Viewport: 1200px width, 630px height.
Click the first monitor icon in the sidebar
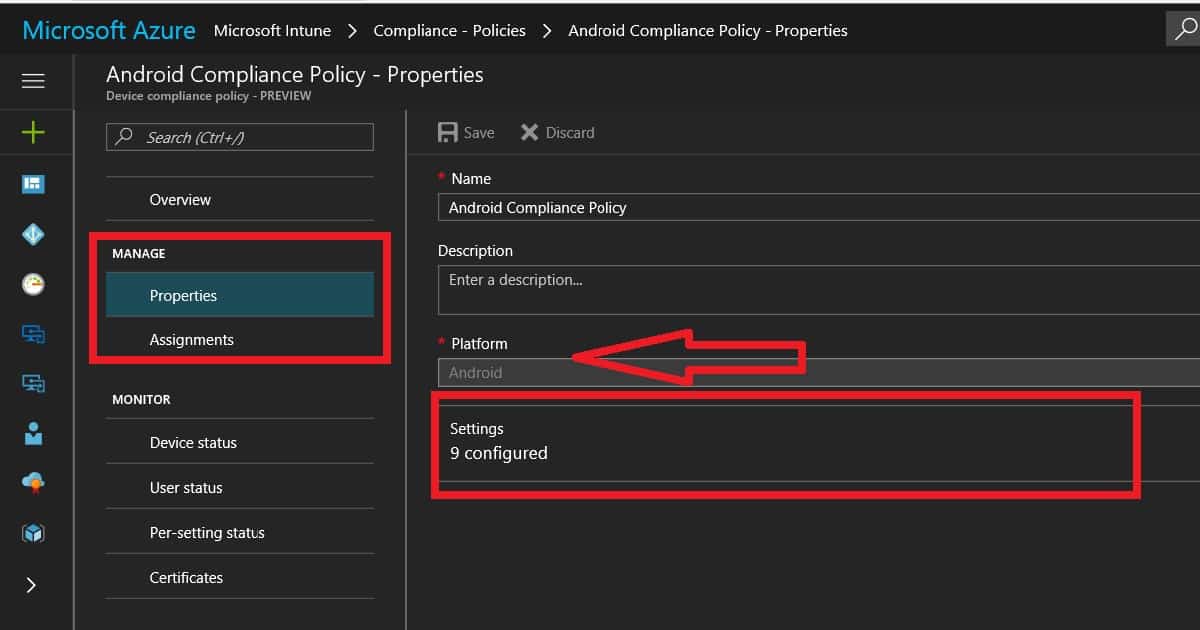[33, 334]
